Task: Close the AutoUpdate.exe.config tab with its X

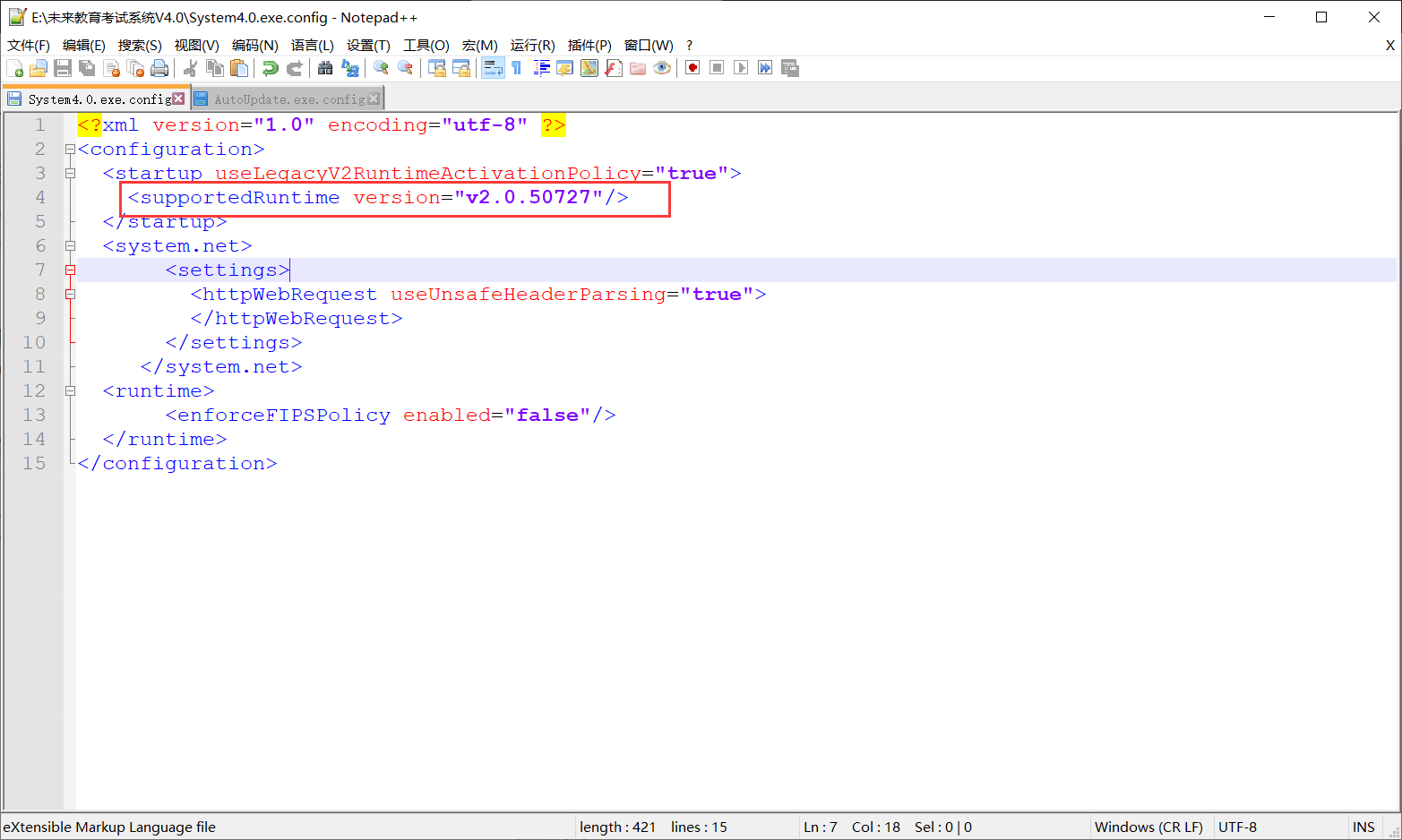Action: pyautogui.click(x=374, y=99)
